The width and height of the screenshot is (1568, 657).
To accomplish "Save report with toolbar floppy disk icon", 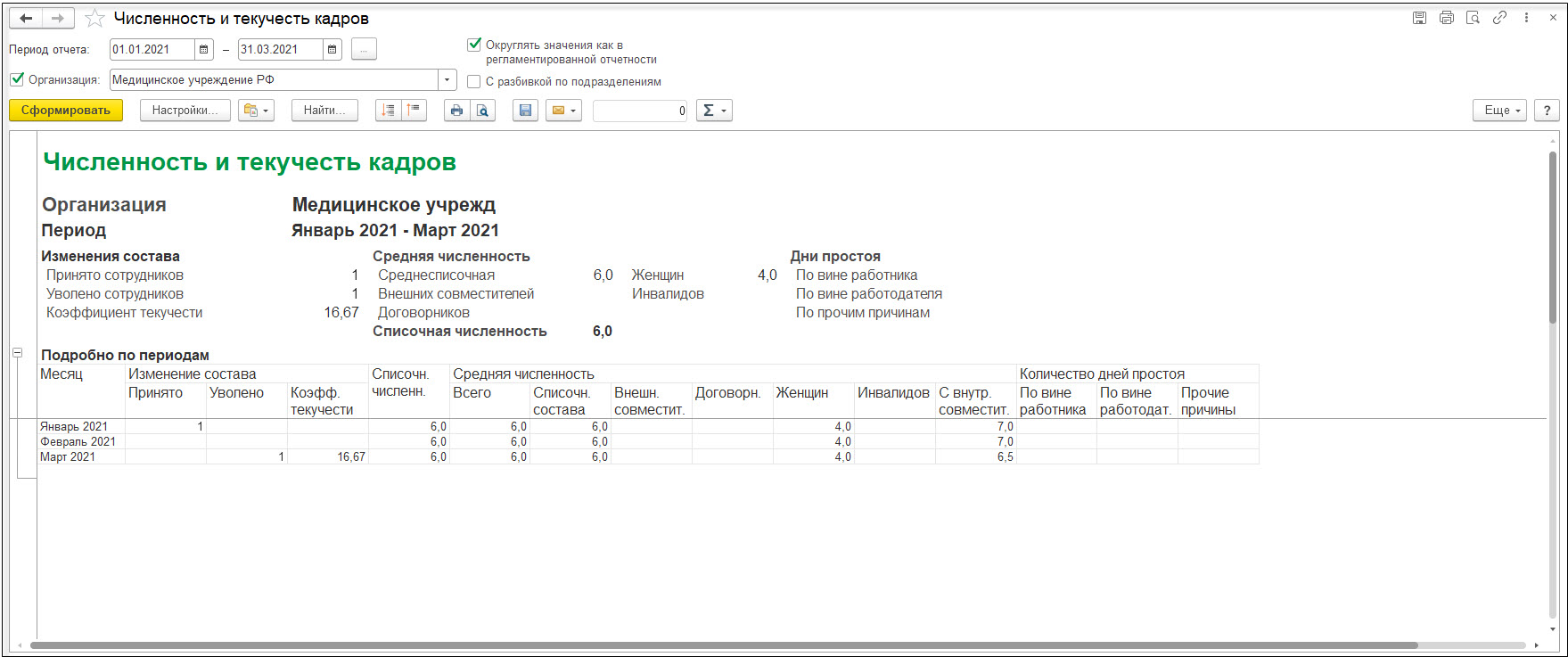I will click(x=525, y=111).
